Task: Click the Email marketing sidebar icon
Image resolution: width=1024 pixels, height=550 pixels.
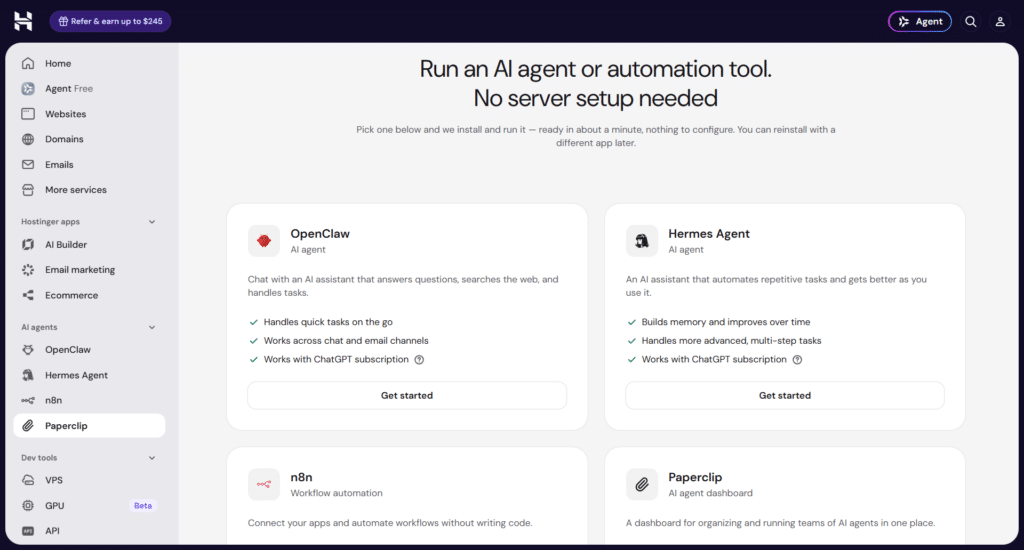Action: (28, 270)
